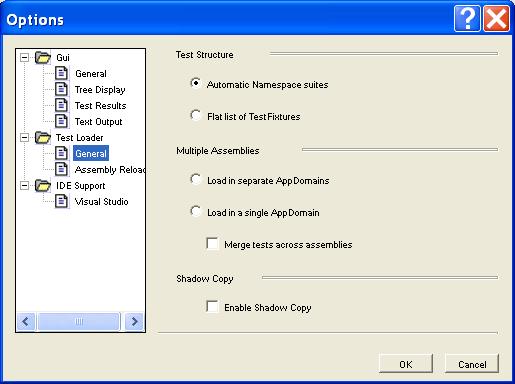
Task: Collapse the Test Loader tree node
Action: (x=24, y=137)
